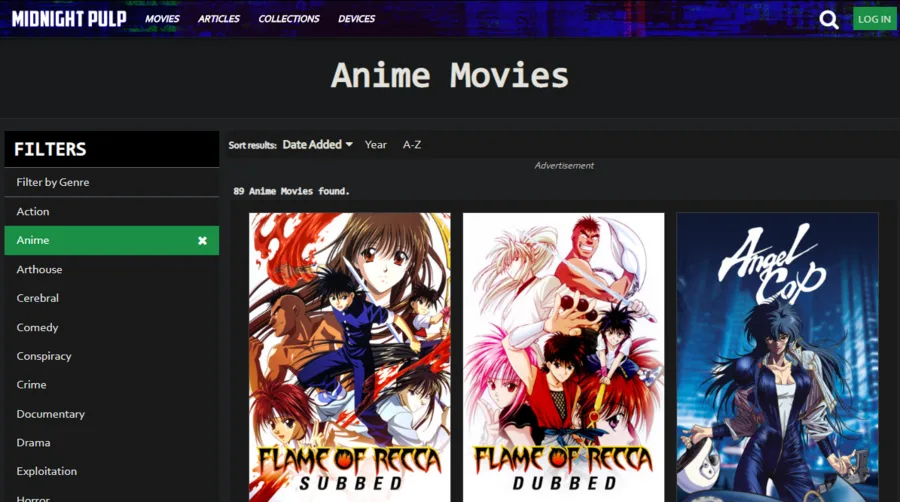Filter by the Arthouse genre

tap(111, 269)
